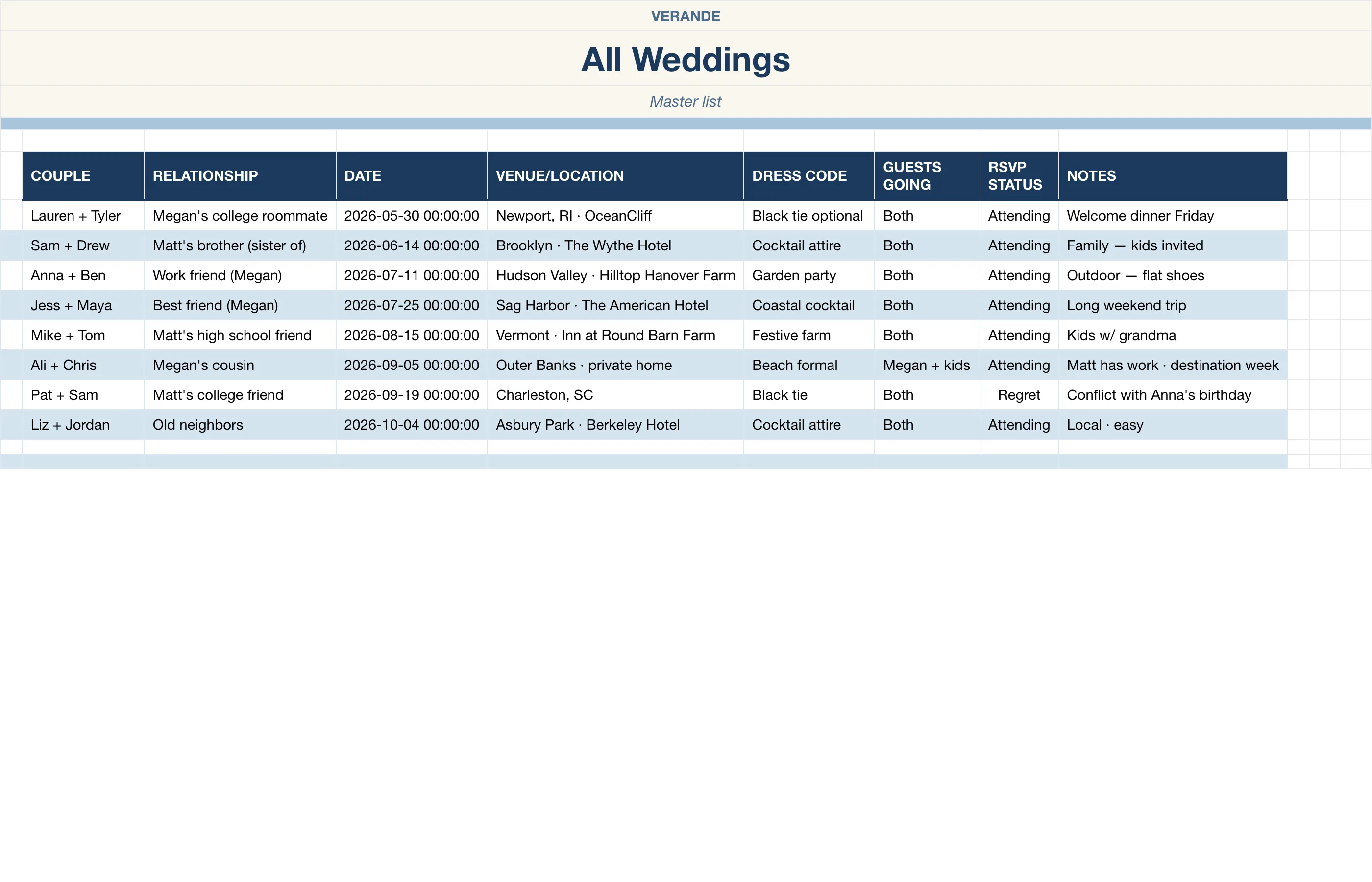Click the Festive farm cell
The width and height of the screenshot is (1372, 882).
[809, 335]
